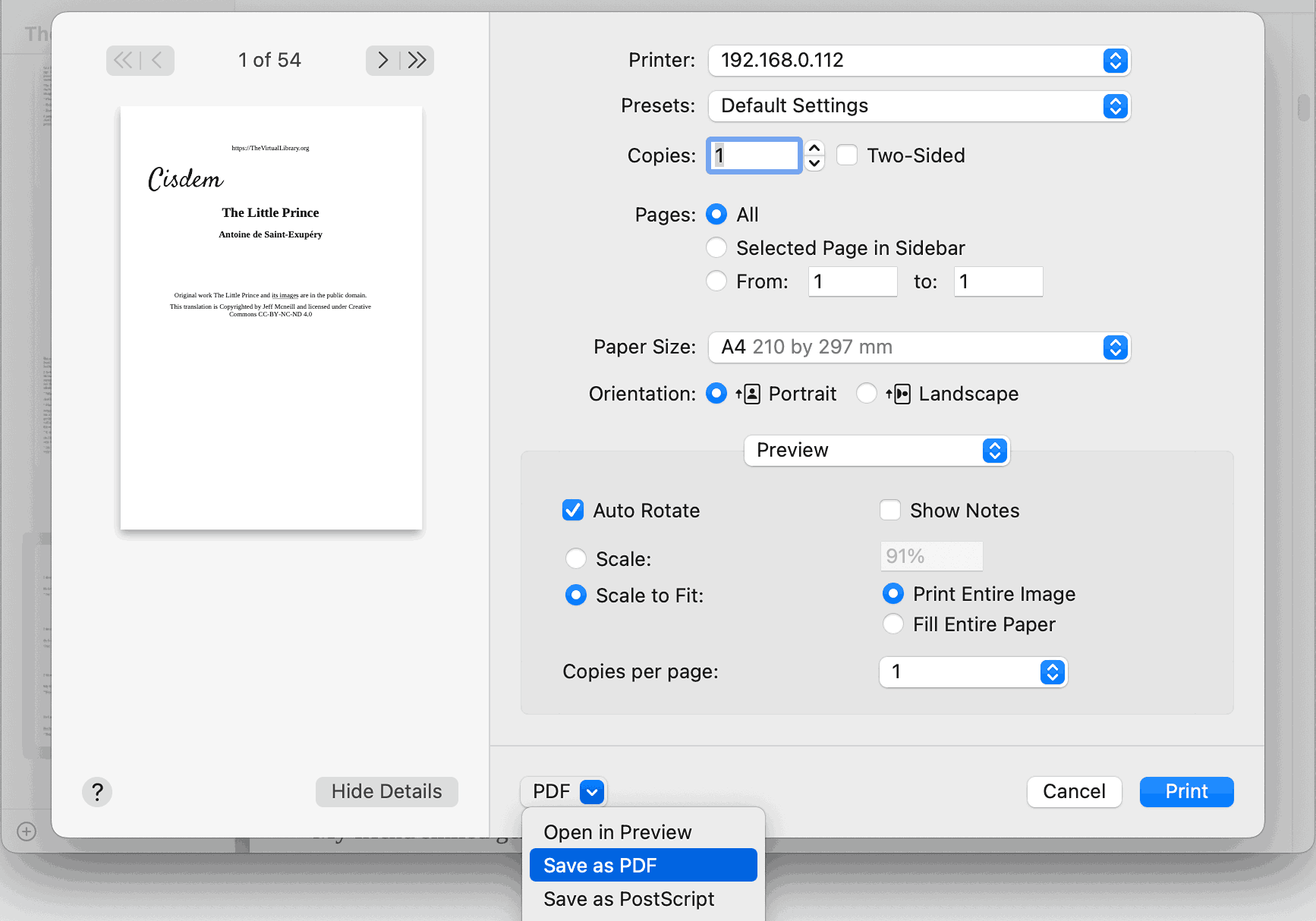This screenshot has height=921, width=1316.
Task: Open the Preview options section dropdown
Action: click(x=877, y=451)
